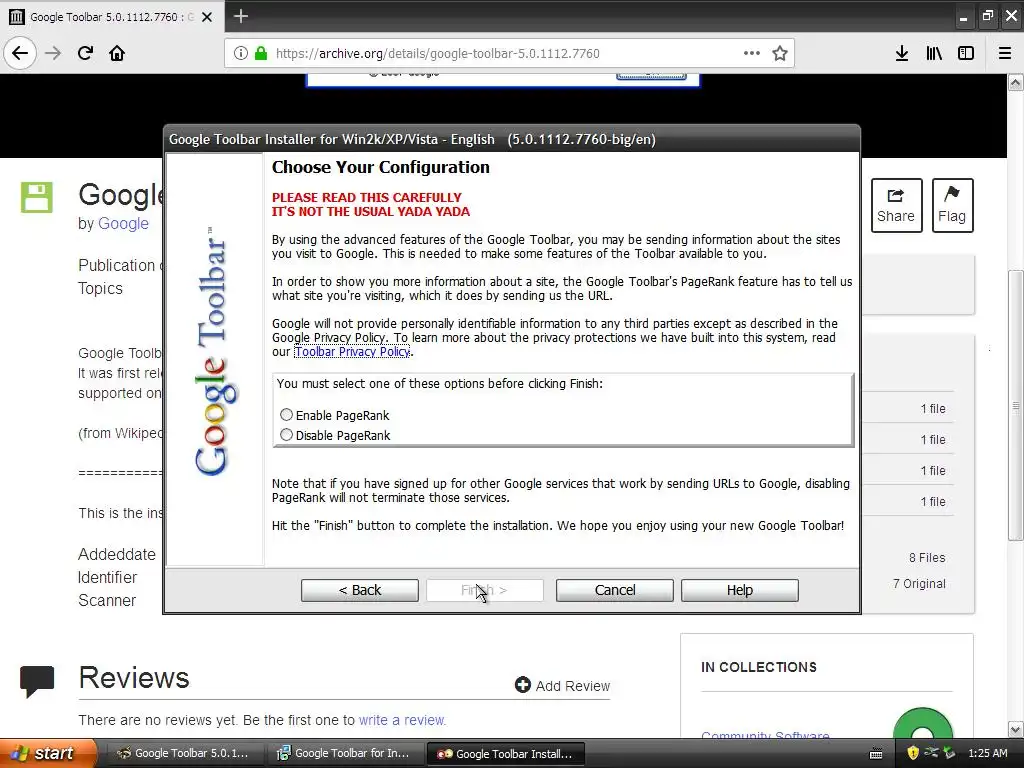
Task: Open the Firefox hamburger menu
Action: click(1005, 54)
